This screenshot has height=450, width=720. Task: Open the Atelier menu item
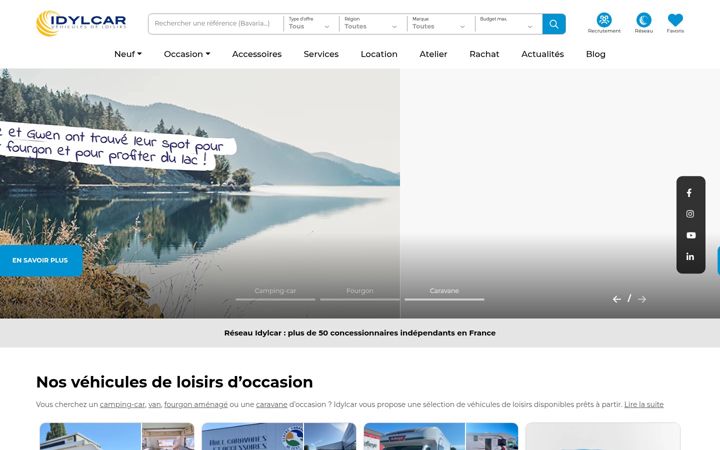pos(433,54)
